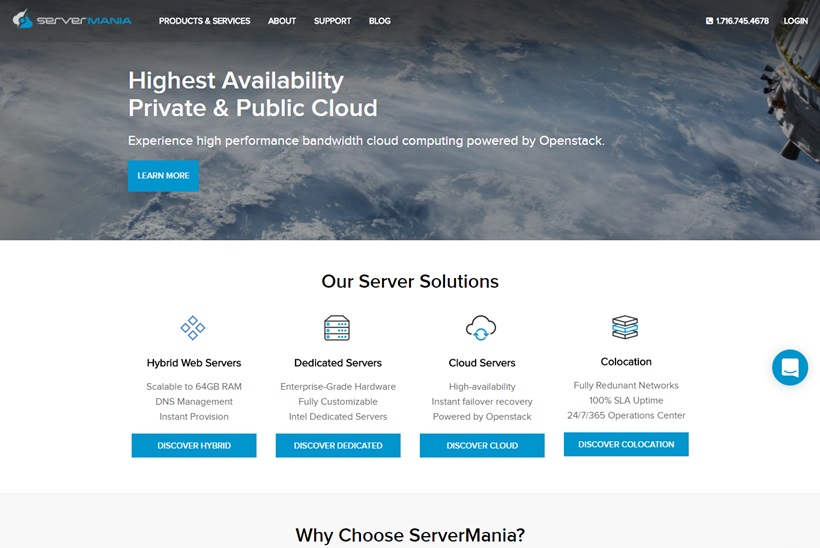
Task: Click the Fully Customizable text
Action: coord(338,402)
